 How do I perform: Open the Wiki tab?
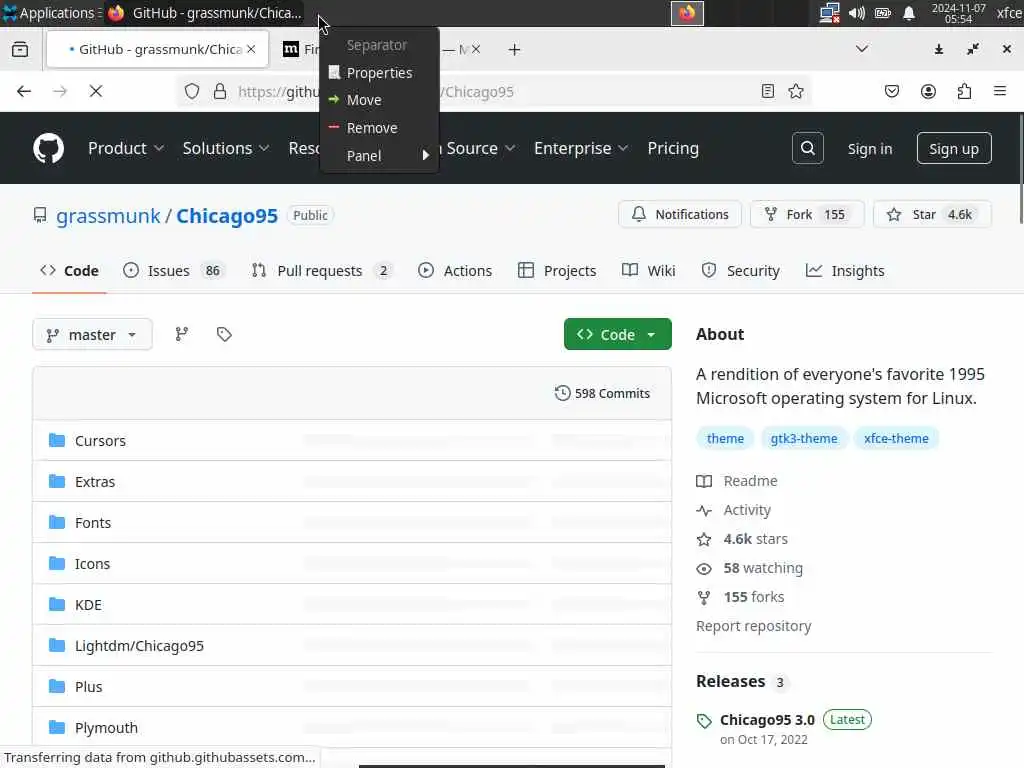coord(648,270)
